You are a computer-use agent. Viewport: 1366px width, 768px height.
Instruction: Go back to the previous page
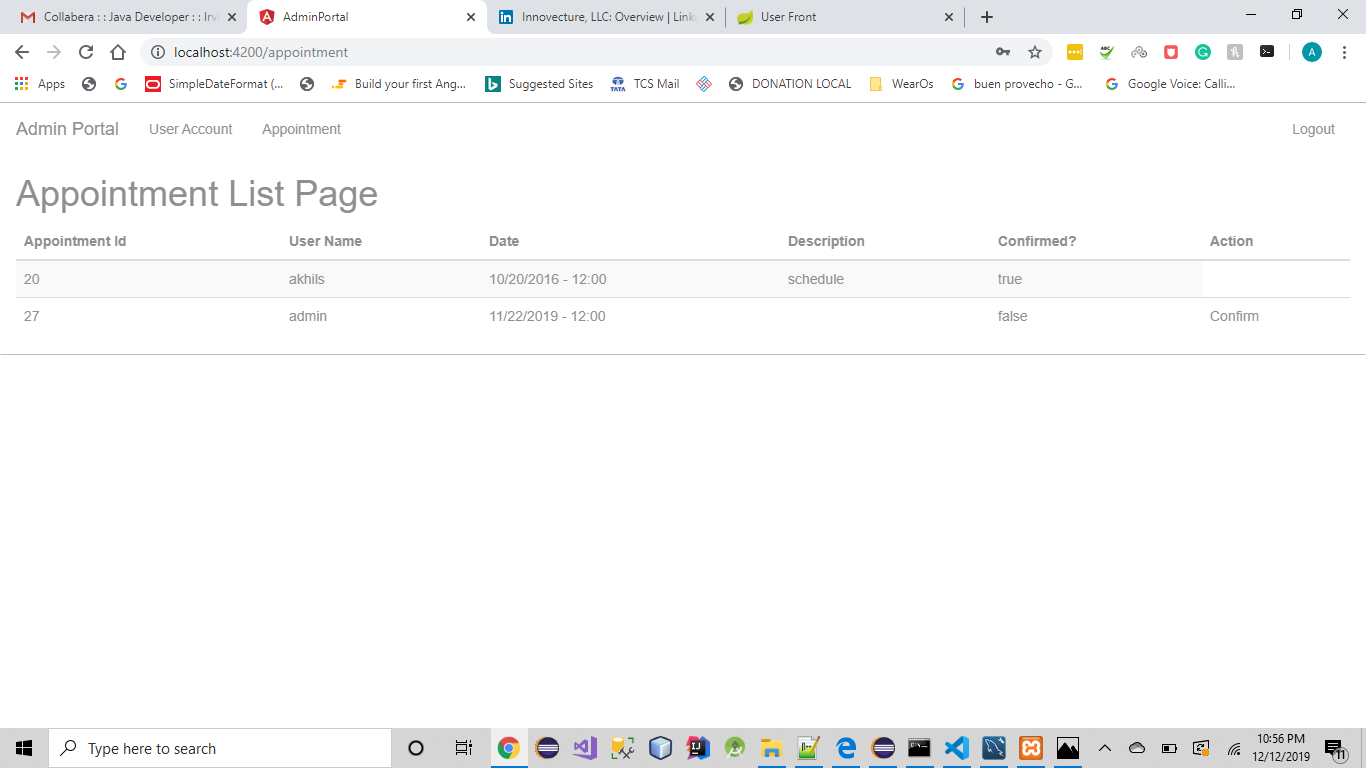coord(22,52)
